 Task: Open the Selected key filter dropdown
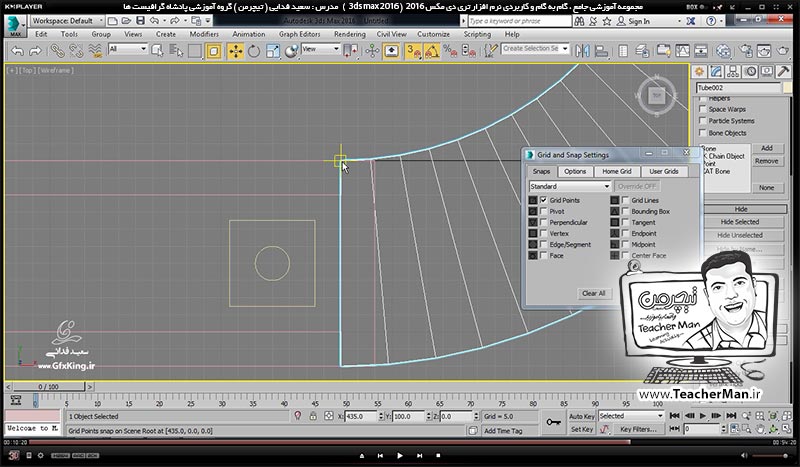pos(631,416)
